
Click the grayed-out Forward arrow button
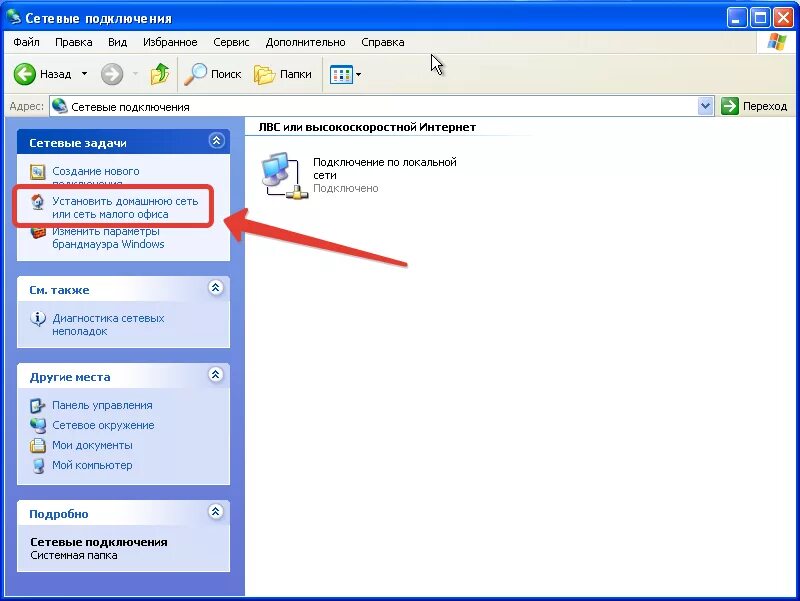pyautogui.click(x=111, y=74)
